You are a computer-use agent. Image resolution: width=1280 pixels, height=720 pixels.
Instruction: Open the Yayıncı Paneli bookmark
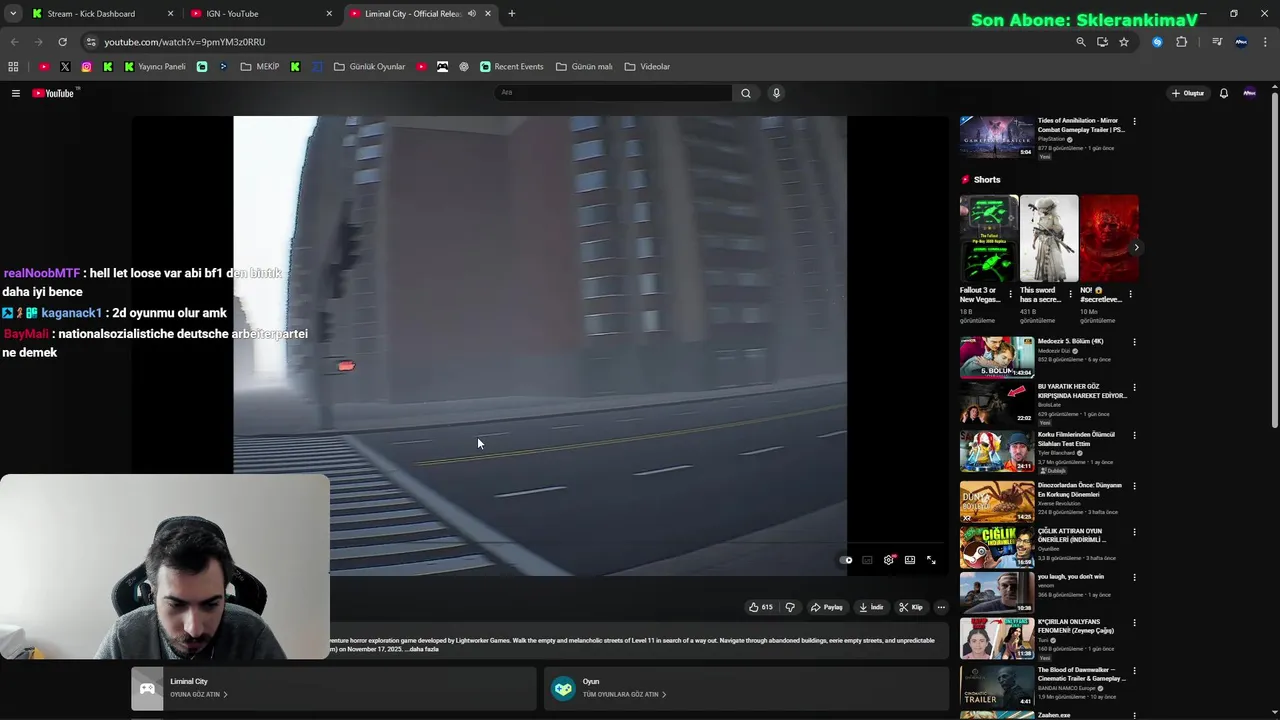click(155, 67)
